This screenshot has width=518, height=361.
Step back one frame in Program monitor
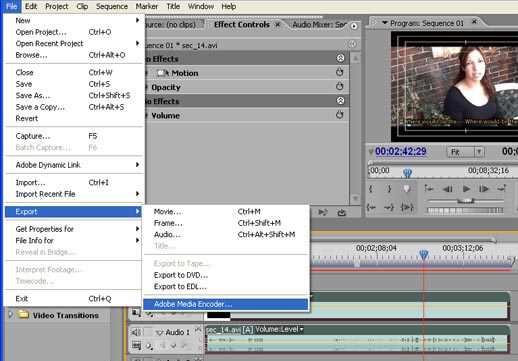(x=447, y=189)
